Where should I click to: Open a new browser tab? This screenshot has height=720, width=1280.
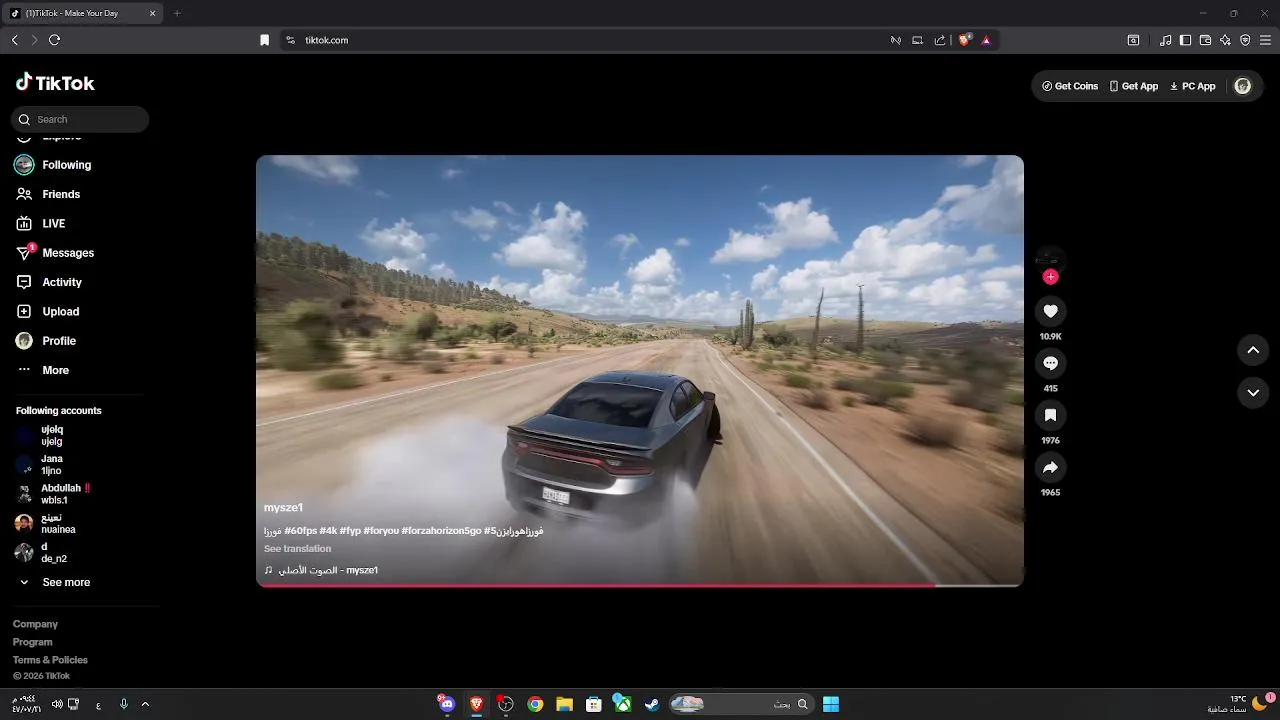pos(177,13)
